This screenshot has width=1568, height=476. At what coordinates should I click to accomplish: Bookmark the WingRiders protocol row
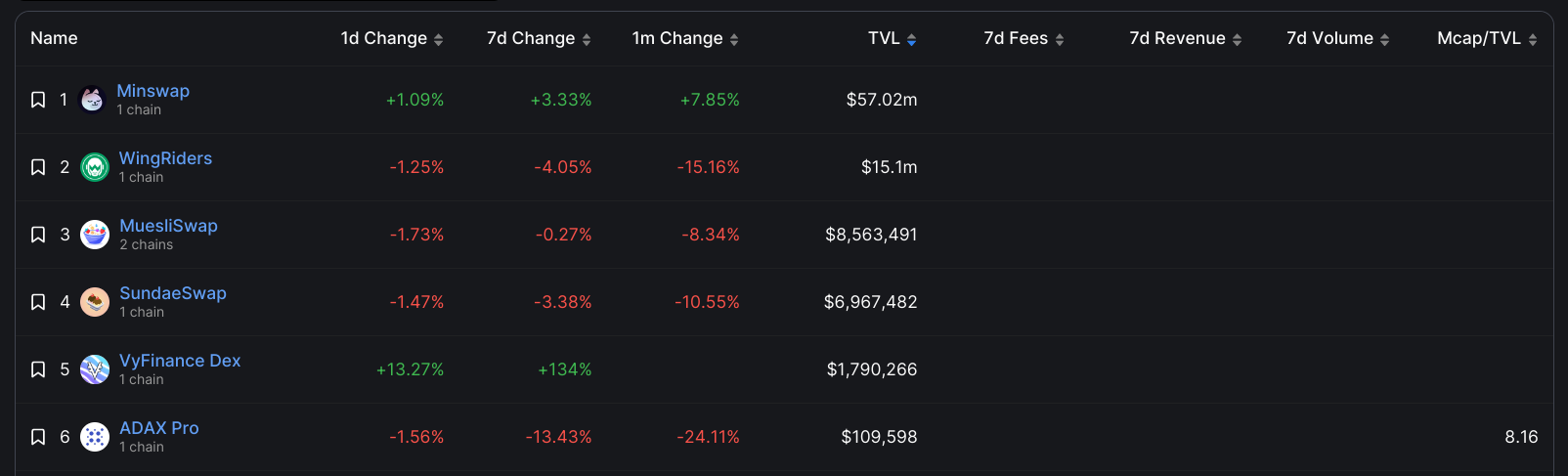[38, 167]
